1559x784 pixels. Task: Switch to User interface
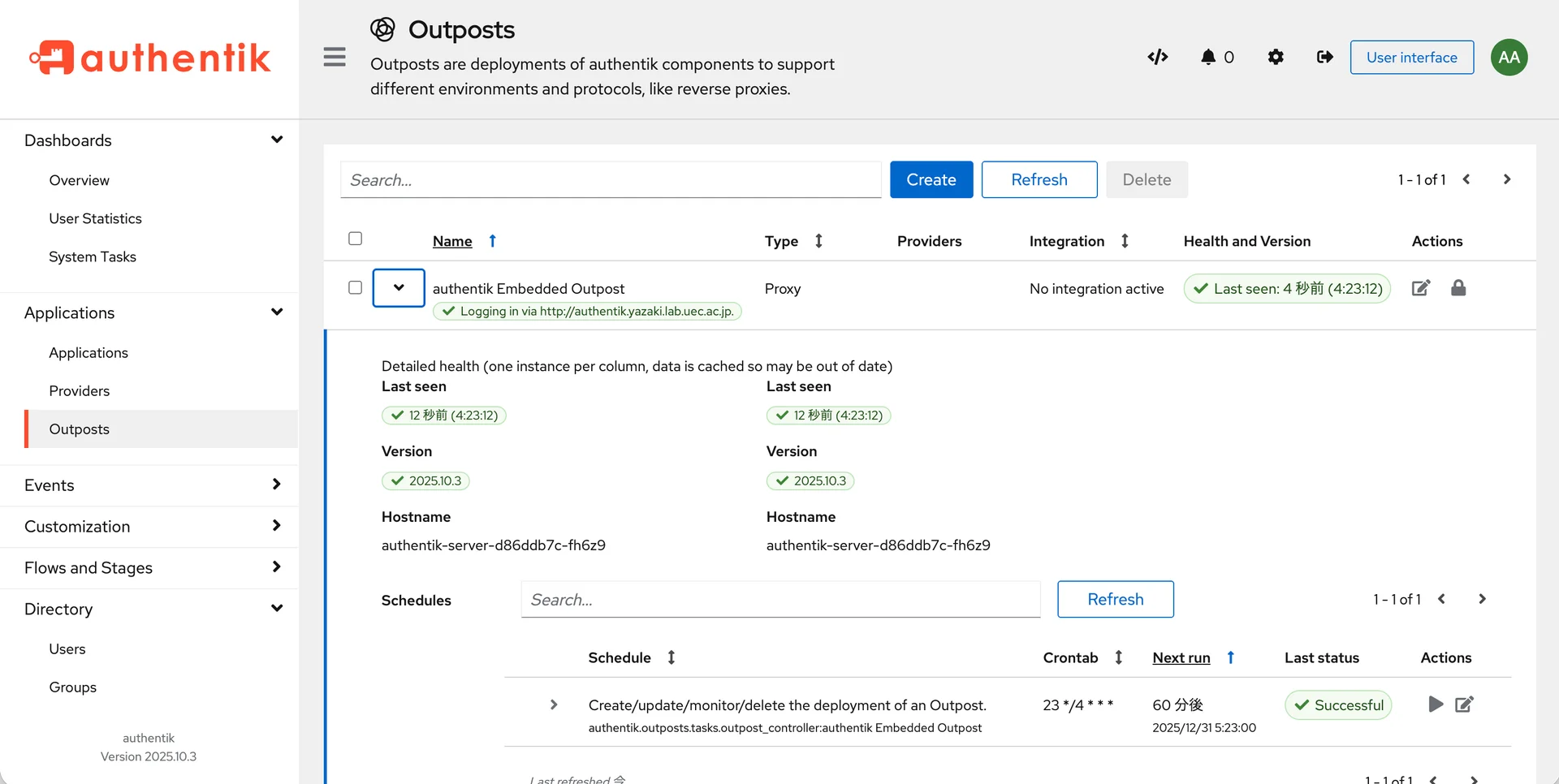[x=1411, y=58]
